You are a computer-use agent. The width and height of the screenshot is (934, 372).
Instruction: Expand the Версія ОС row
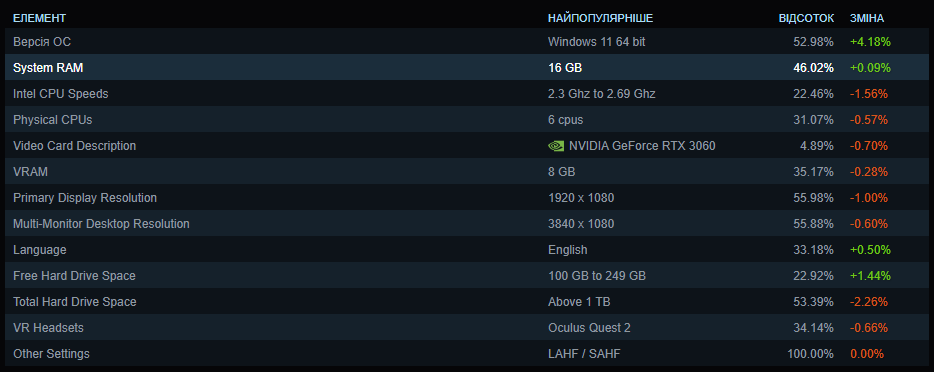click(467, 42)
